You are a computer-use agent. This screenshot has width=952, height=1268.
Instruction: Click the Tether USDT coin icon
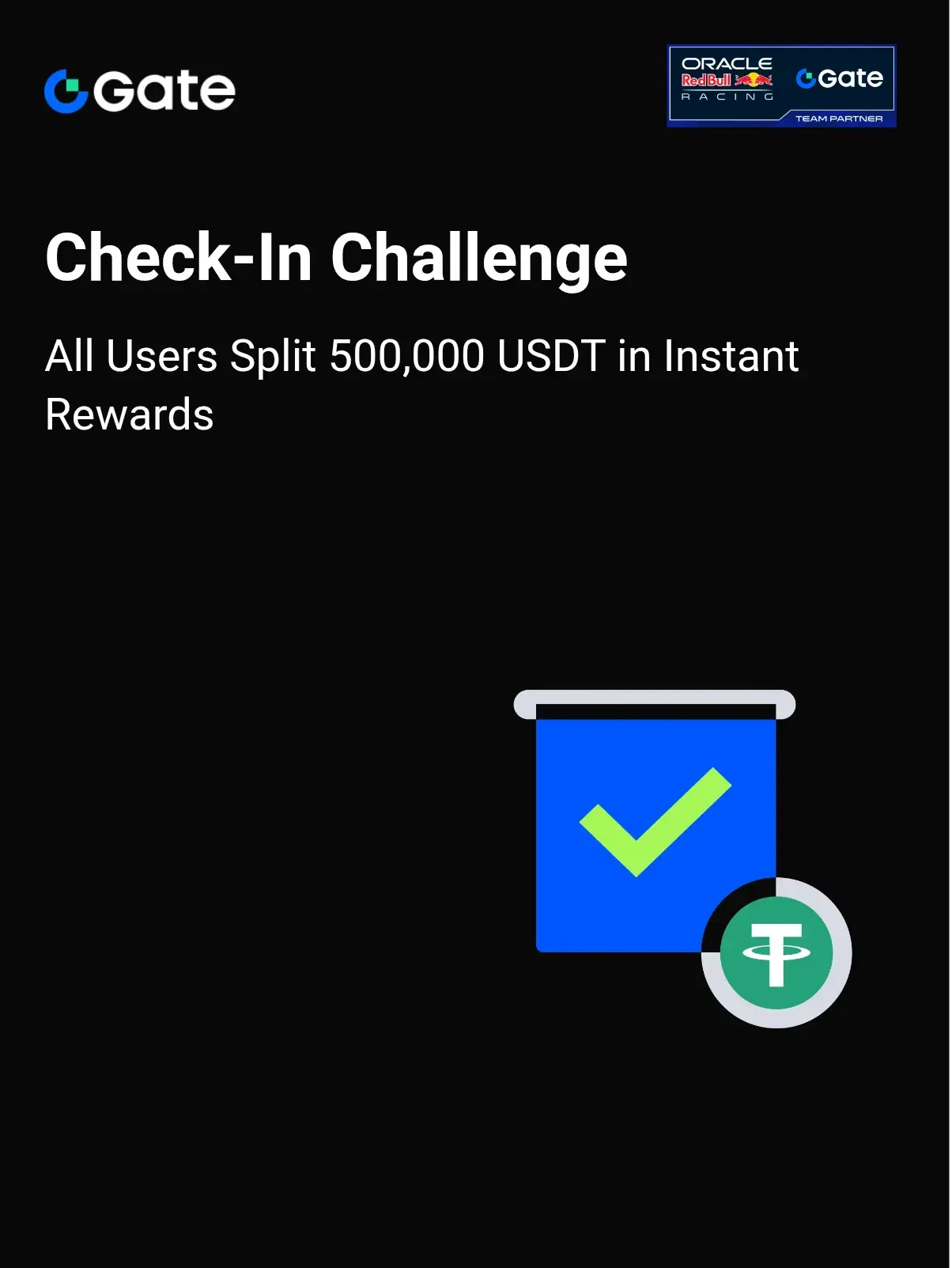(x=776, y=953)
